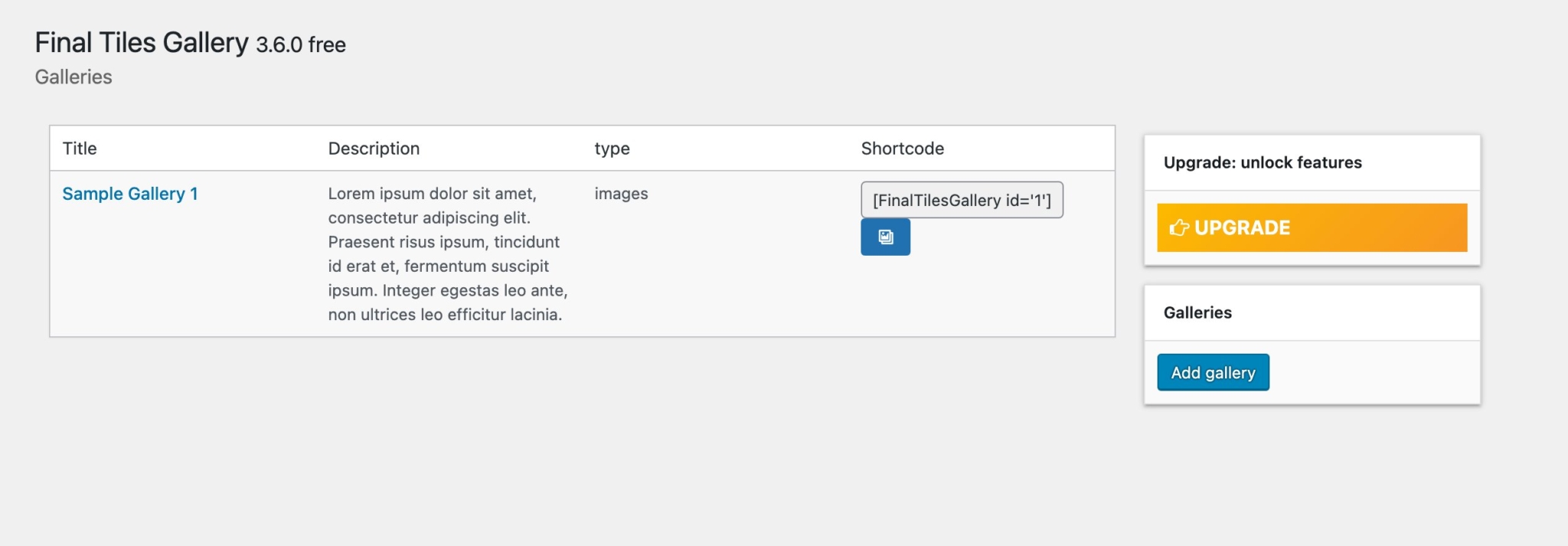Click the Shortcode column header
This screenshot has height=546, width=1568.
coord(902,149)
